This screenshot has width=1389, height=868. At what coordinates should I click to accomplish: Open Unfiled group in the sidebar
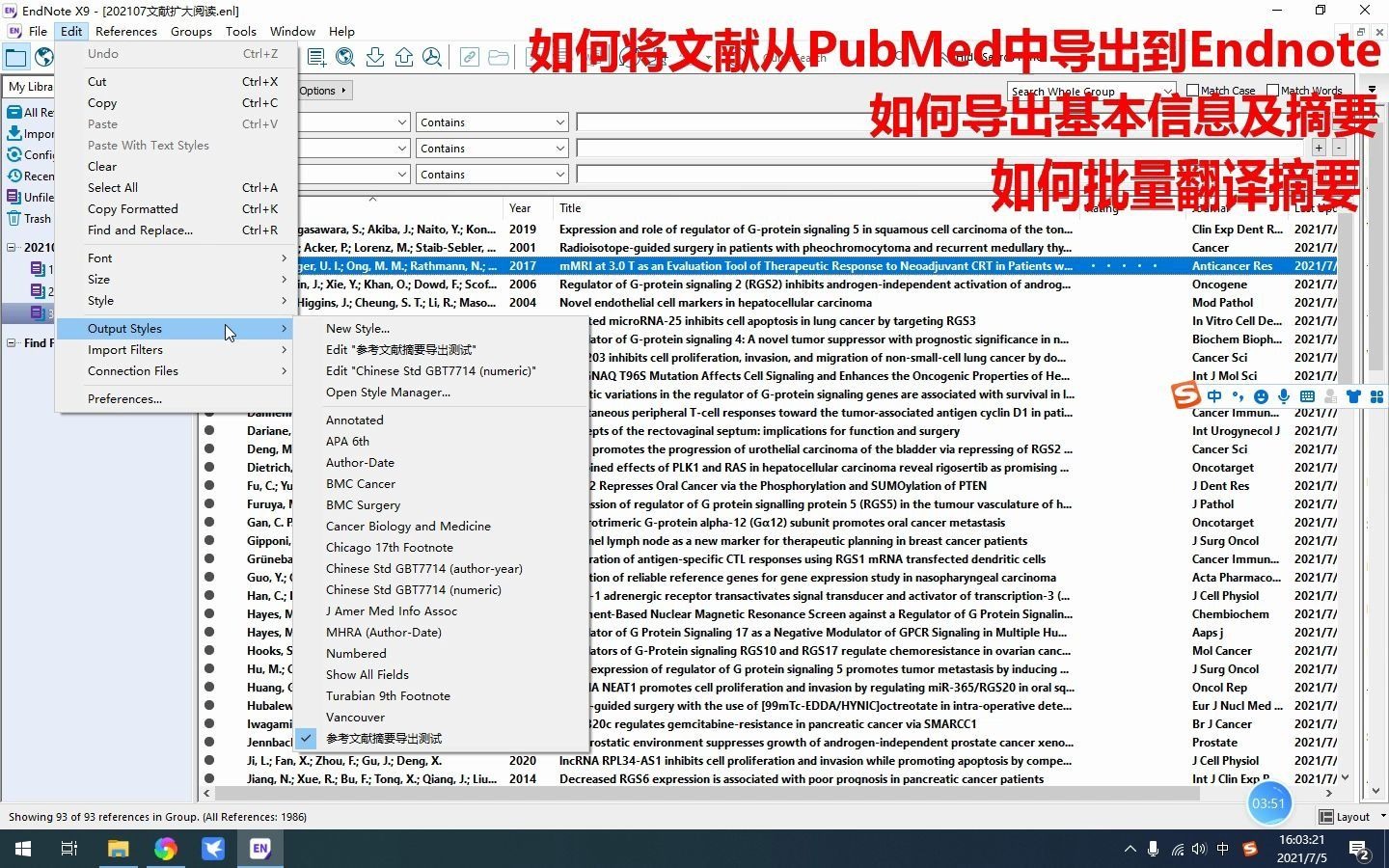click(x=30, y=197)
